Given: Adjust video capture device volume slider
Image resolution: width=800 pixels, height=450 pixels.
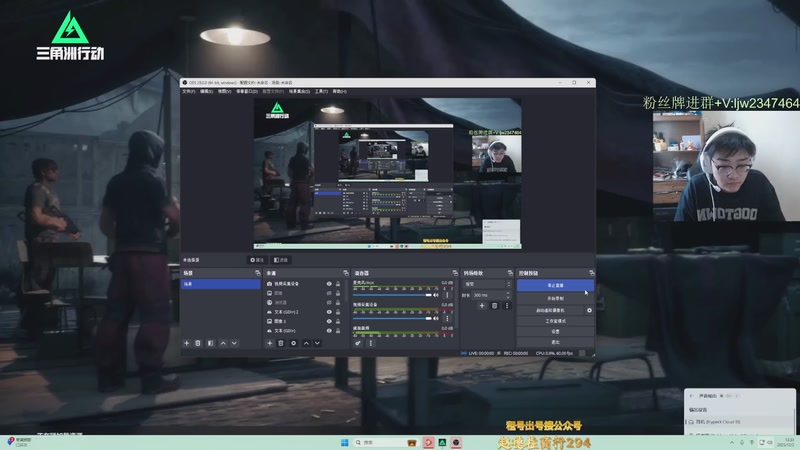Looking at the screenshot, I should click(392, 318).
